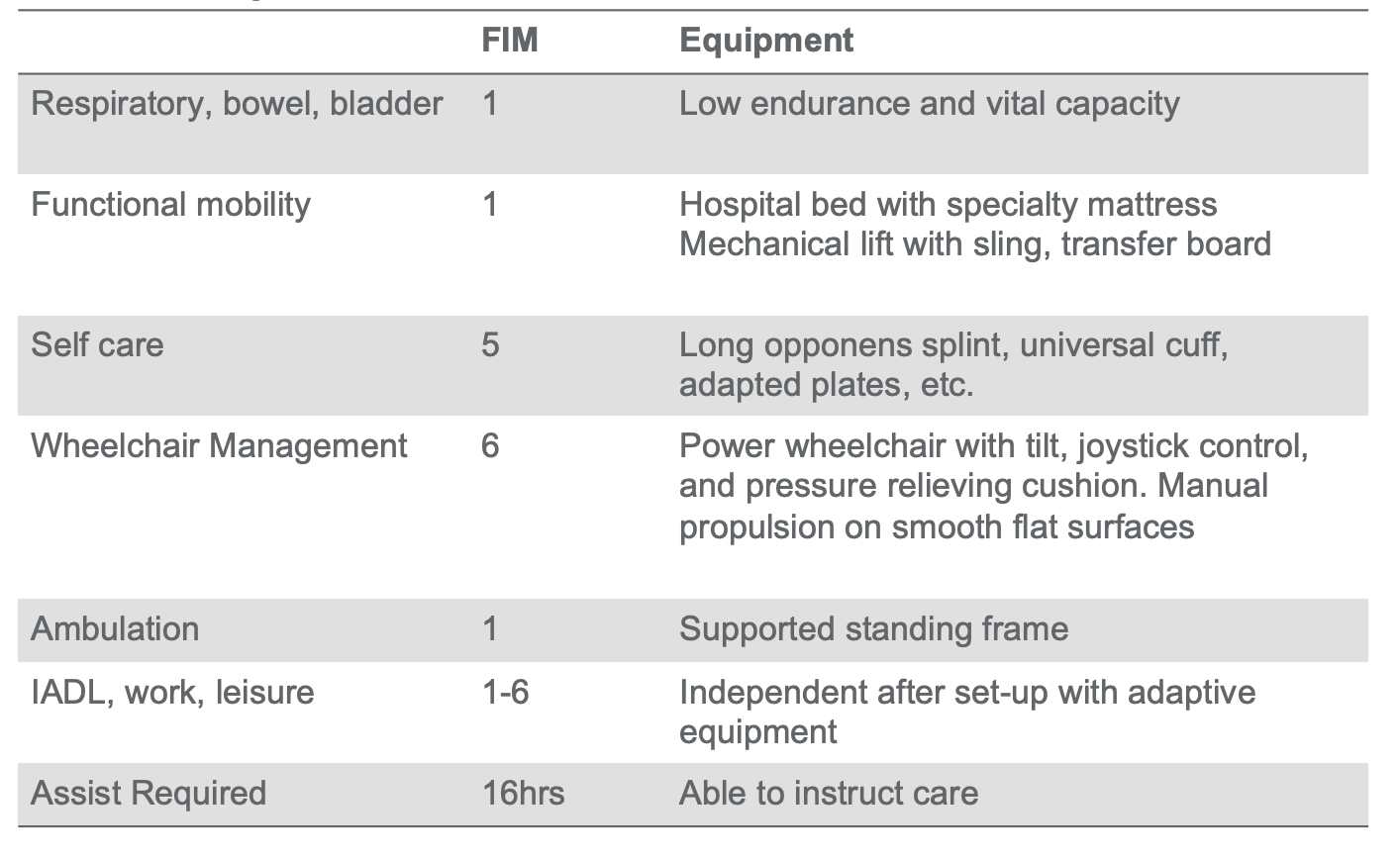Select the Functional mobility row label
This screenshot has width=1400, height=859.
click(x=170, y=205)
